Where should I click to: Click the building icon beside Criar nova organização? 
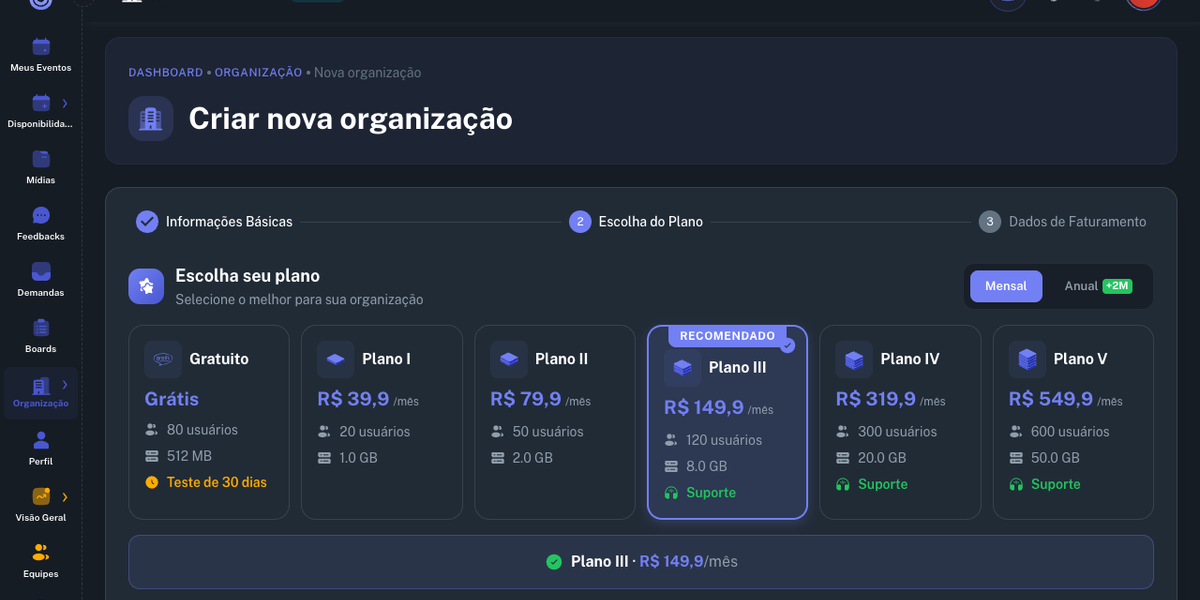pos(150,118)
